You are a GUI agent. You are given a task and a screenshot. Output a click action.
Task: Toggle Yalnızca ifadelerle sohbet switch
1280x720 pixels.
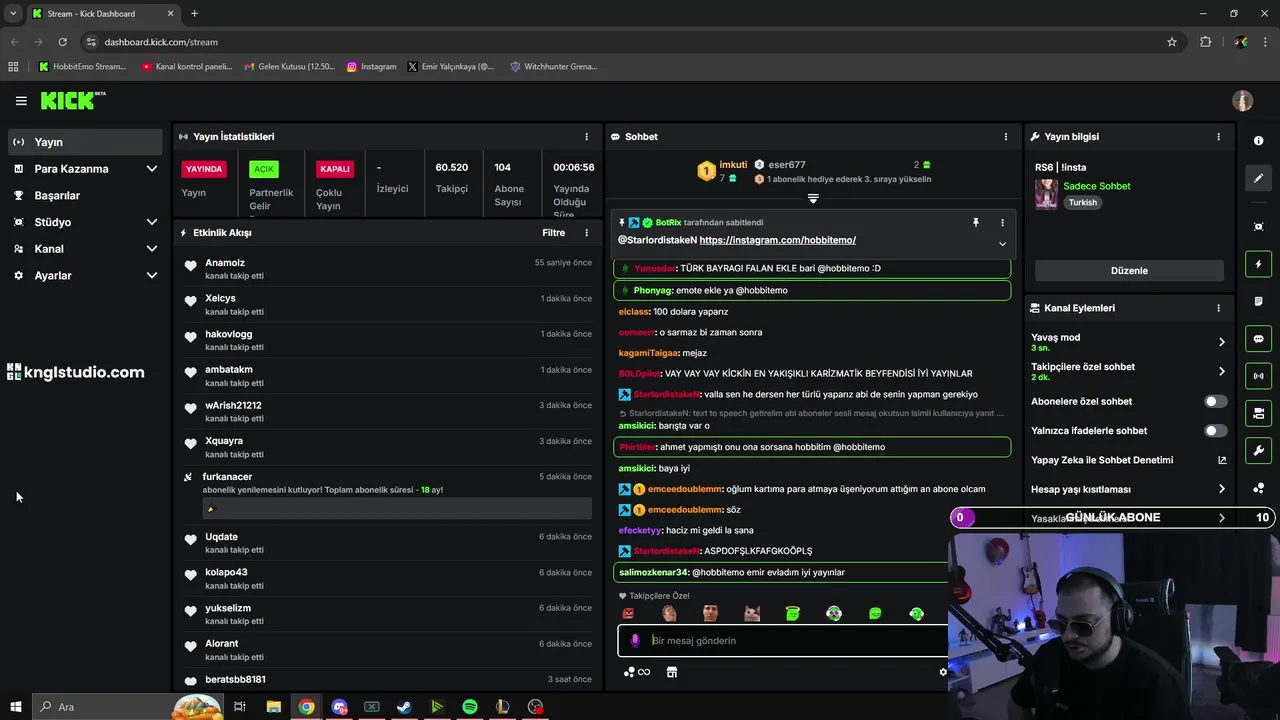[1215, 430]
